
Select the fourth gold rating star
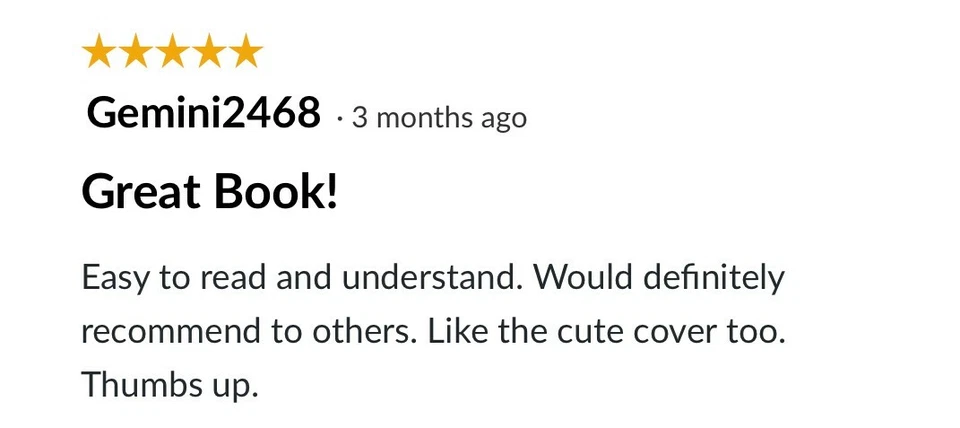209,50
